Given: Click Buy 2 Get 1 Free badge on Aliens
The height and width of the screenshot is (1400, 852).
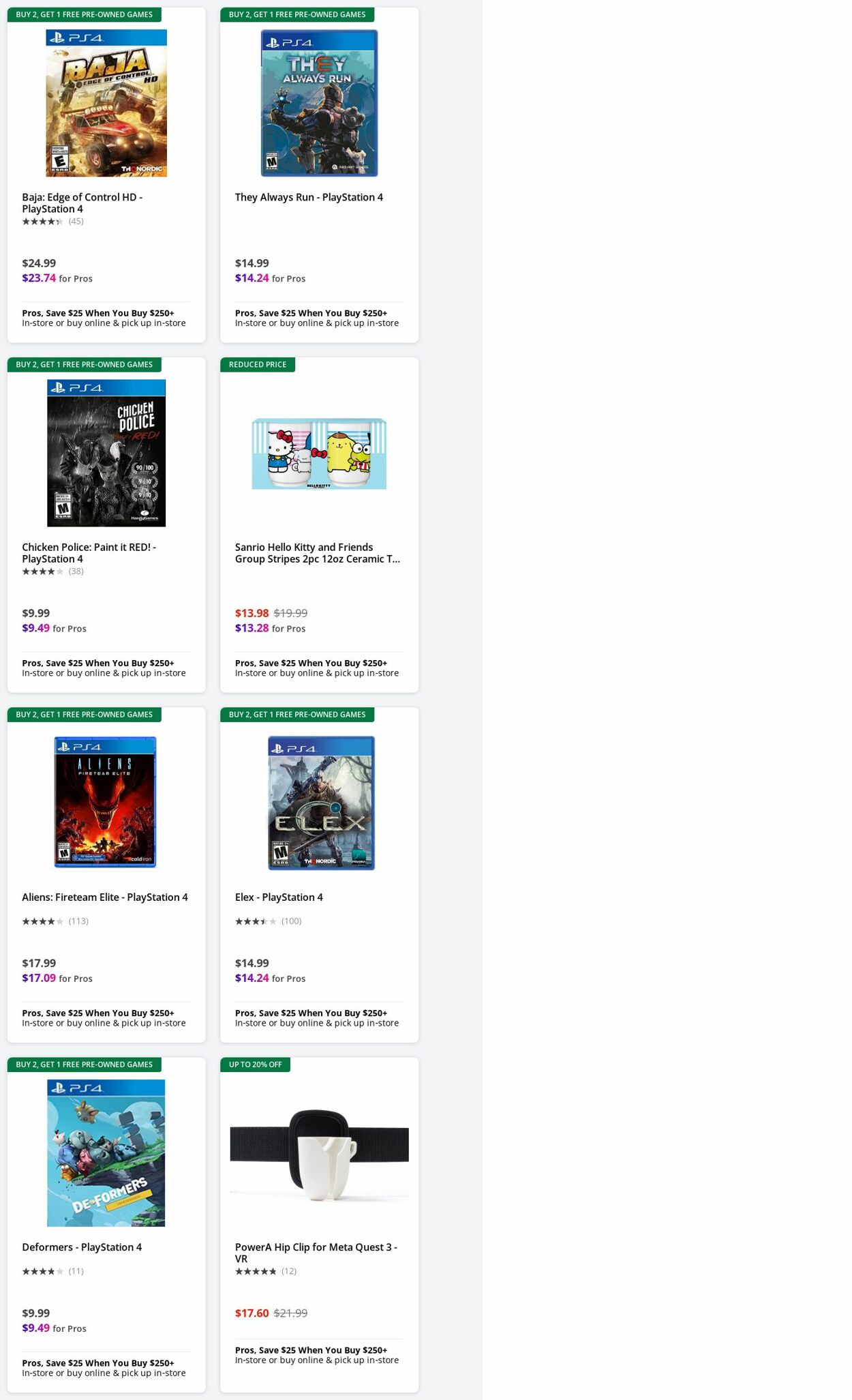Looking at the screenshot, I should [x=85, y=714].
